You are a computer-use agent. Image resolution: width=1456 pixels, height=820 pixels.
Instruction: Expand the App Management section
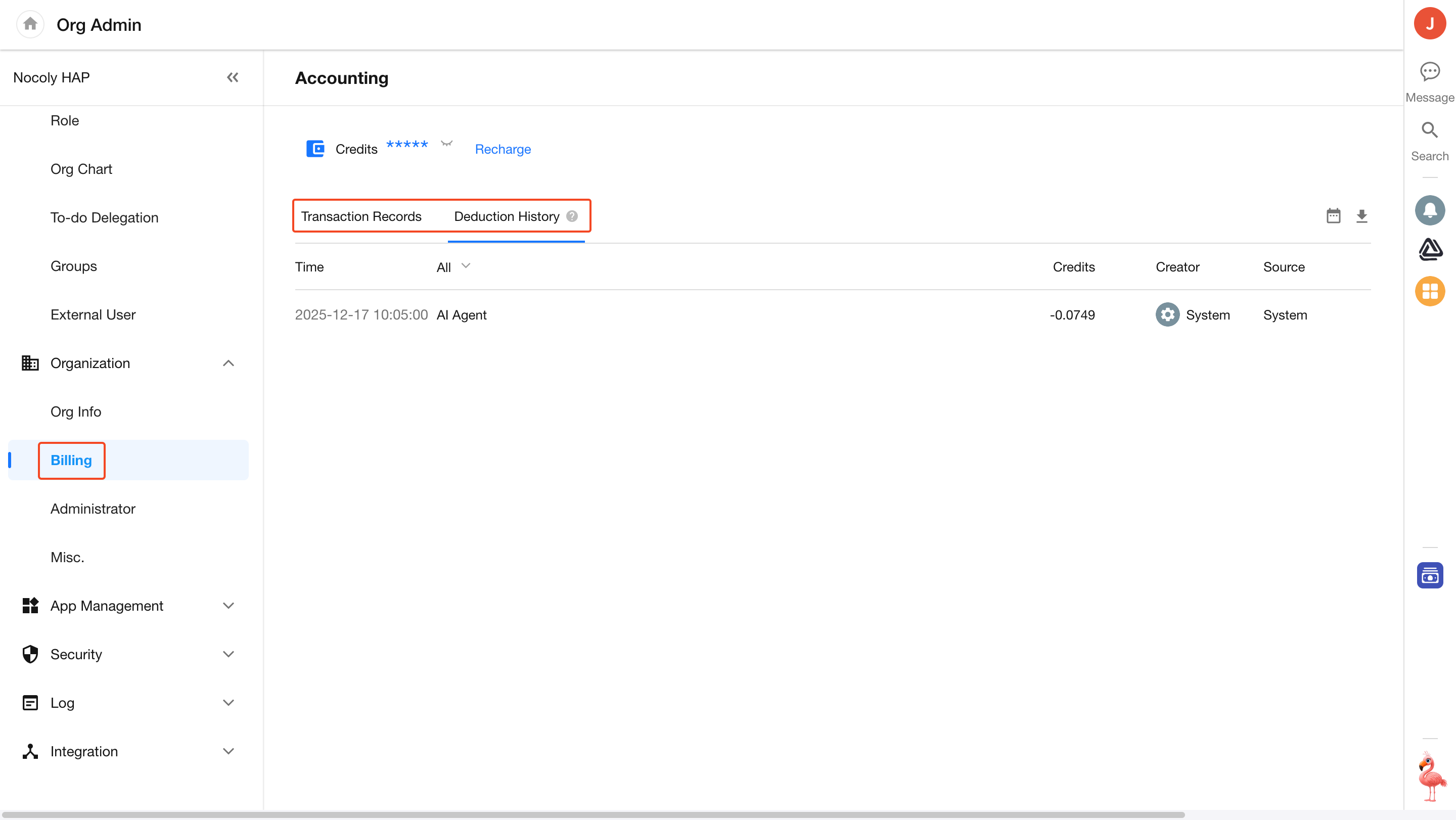pyautogui.click(x=229, y=606)
